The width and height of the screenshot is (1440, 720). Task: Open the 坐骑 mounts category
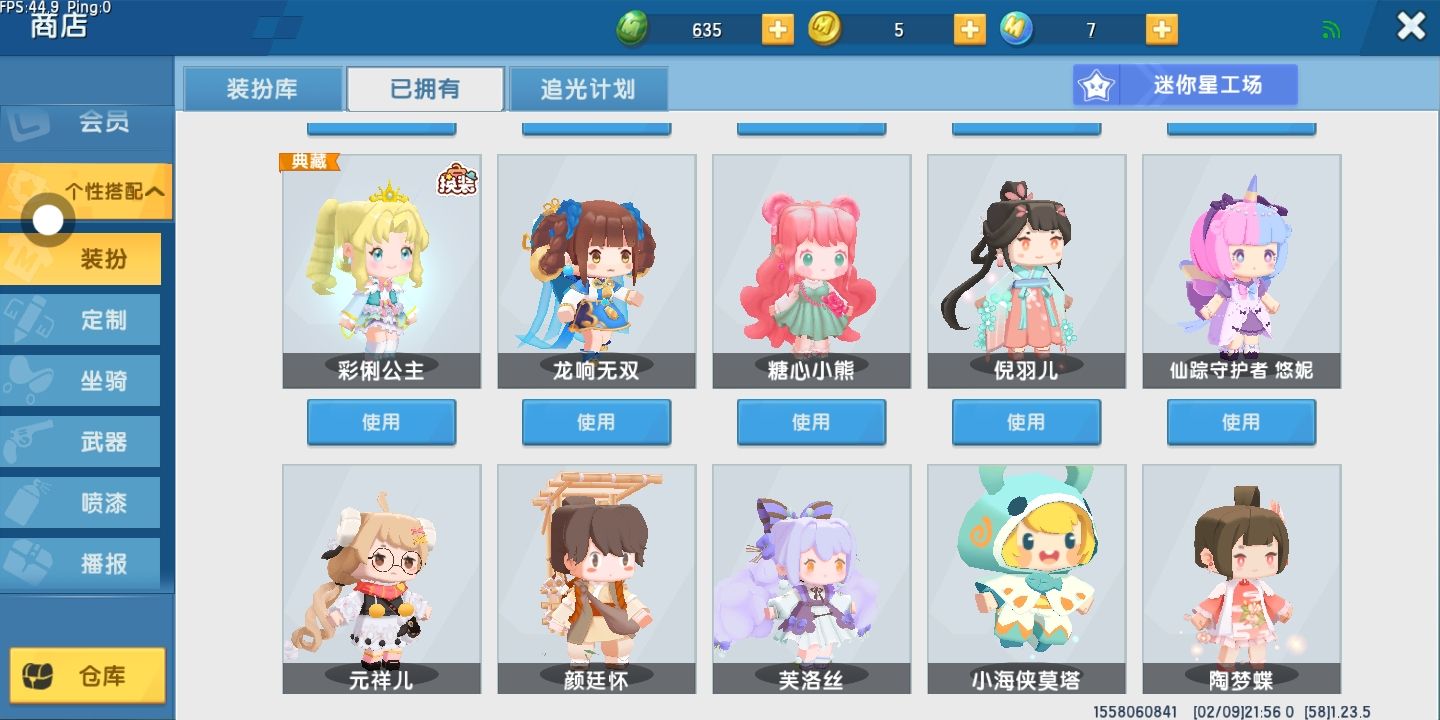click(x=80, y=381)
